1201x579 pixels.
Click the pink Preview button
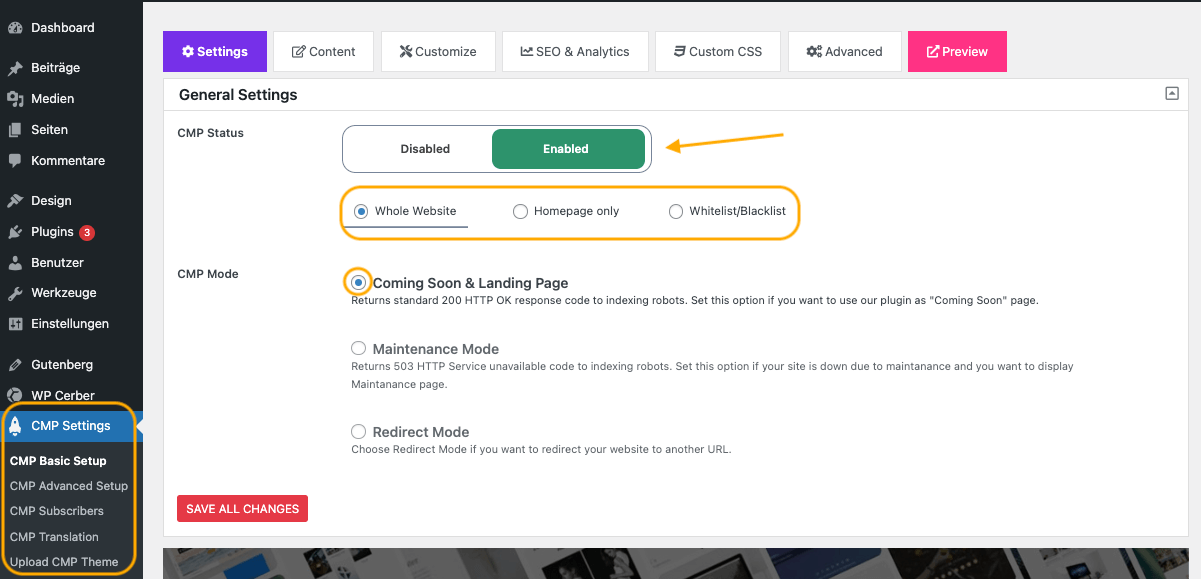(x=957, y=52)
